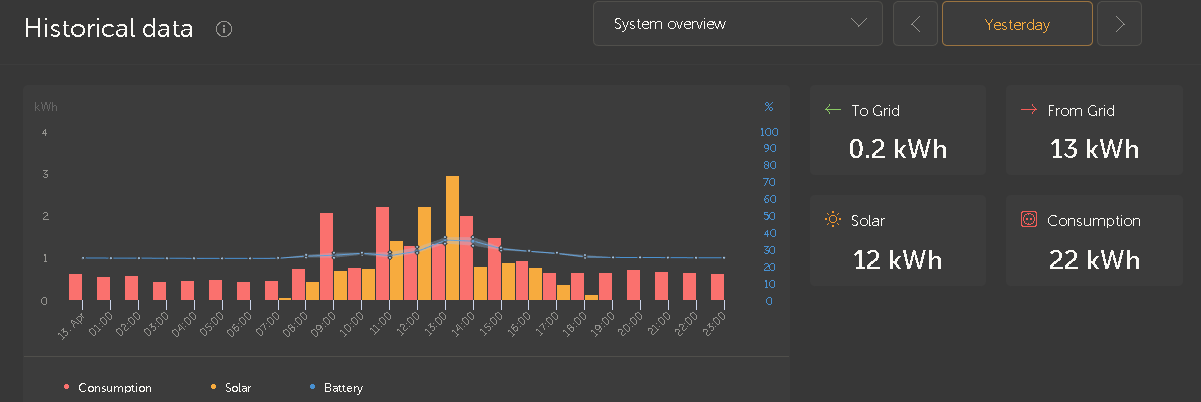Screen dimensions: 1201x402
Task: Click the Consumption socket icon
Action: coord(1028,220)
